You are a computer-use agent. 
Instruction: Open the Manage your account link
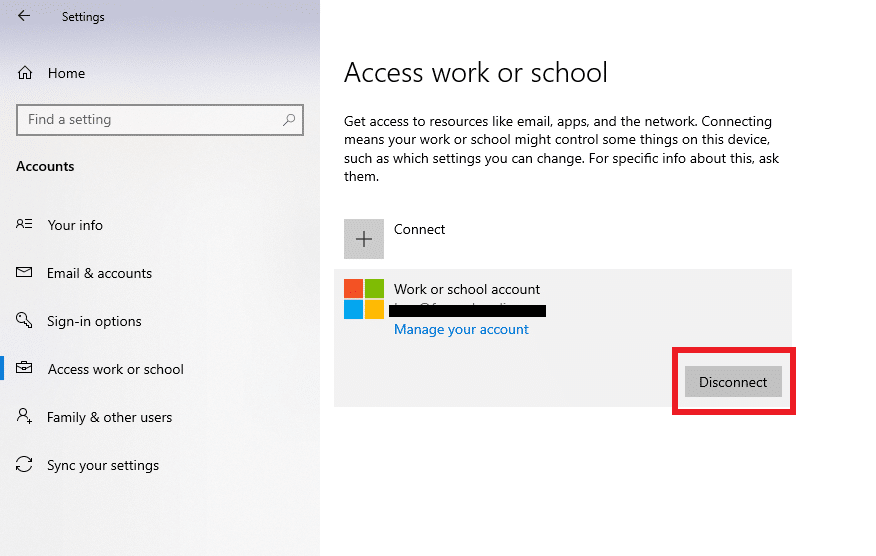(461, 330)
